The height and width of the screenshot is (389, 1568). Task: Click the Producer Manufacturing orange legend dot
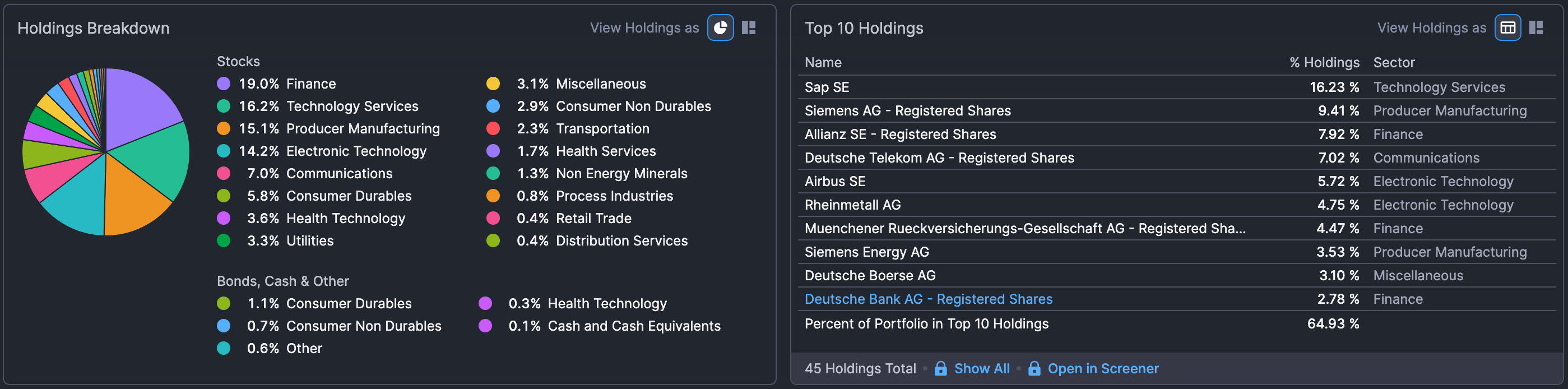point(224,129)
